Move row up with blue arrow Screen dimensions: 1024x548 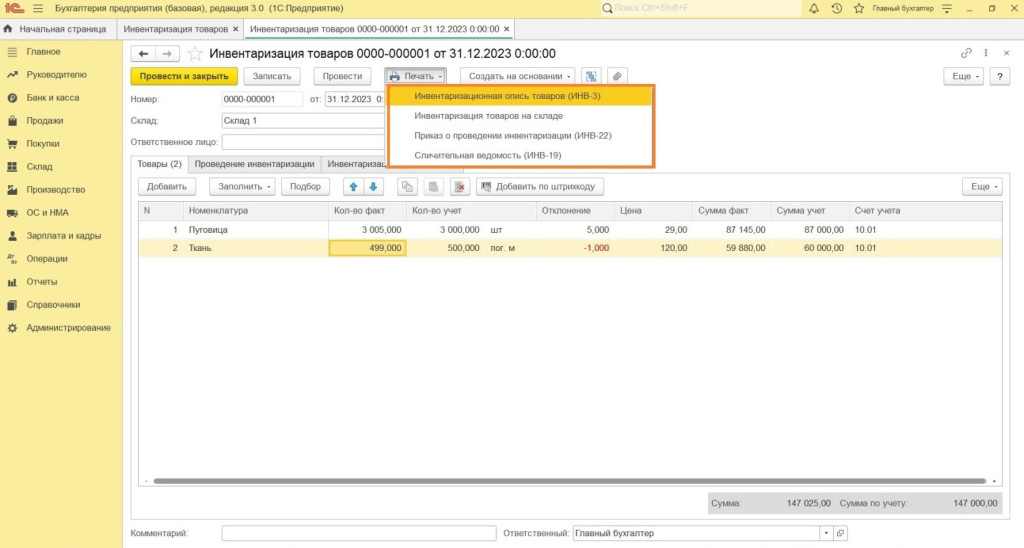(x=353, y=187)
